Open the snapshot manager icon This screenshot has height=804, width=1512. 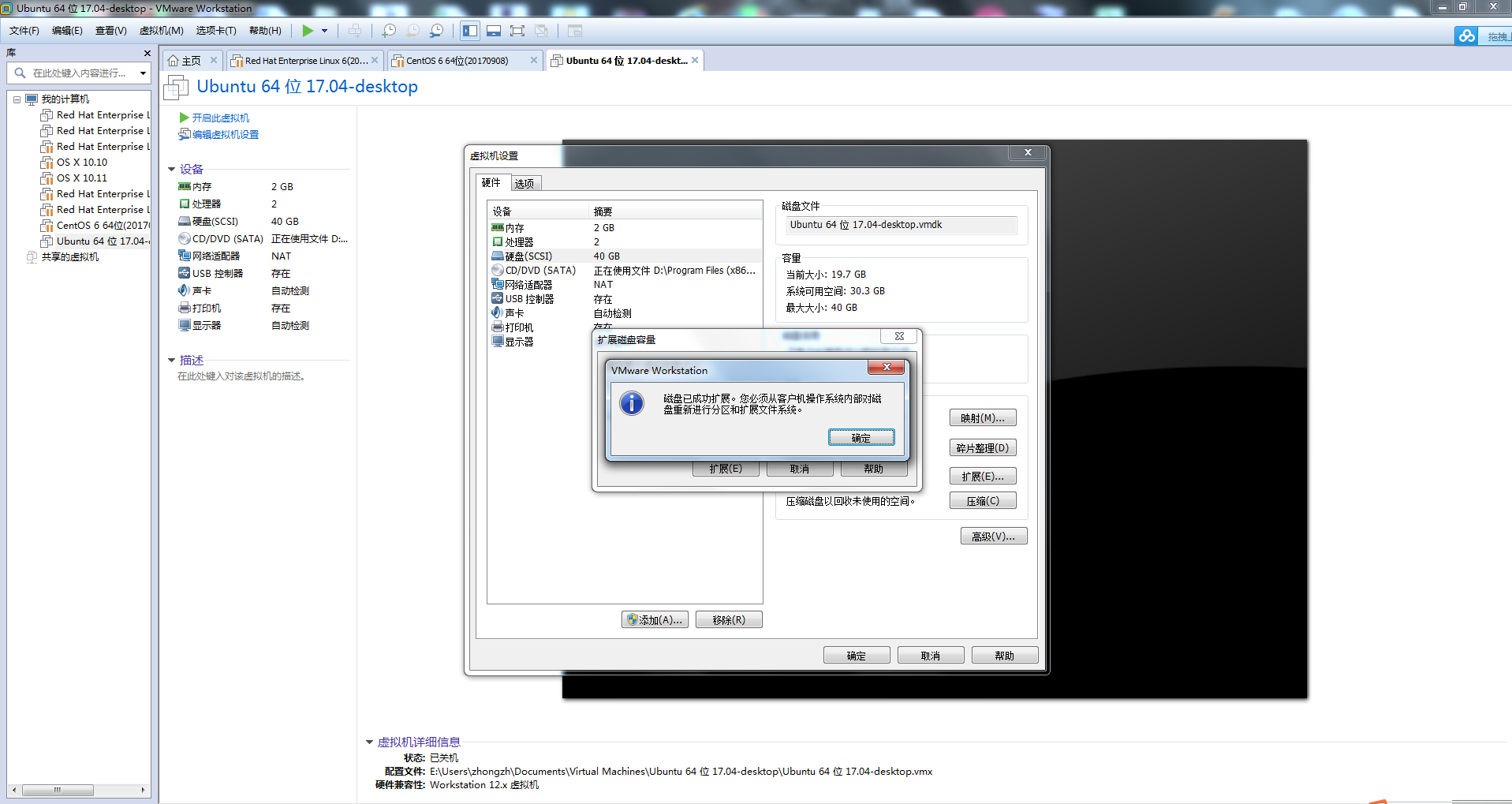click(x=436, y=31)
